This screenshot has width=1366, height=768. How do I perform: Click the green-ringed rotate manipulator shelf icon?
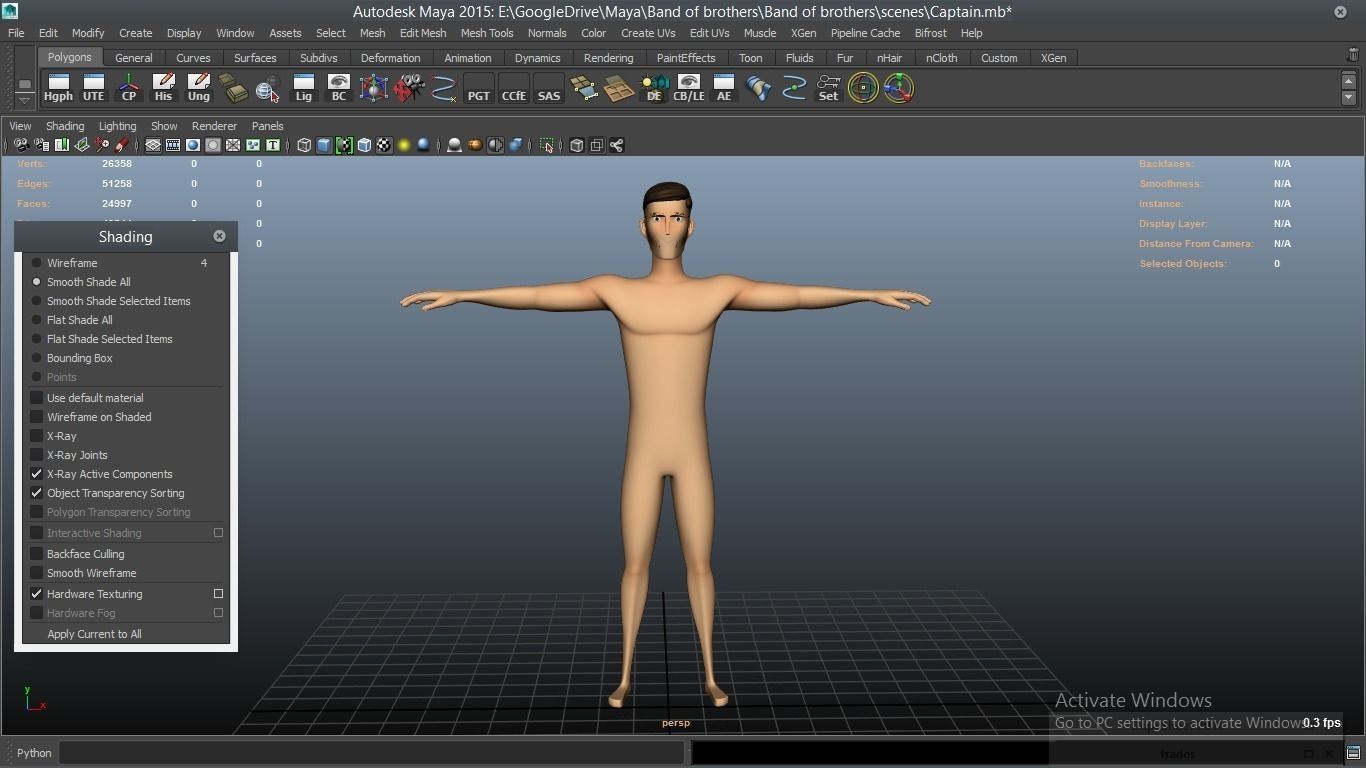864,88
